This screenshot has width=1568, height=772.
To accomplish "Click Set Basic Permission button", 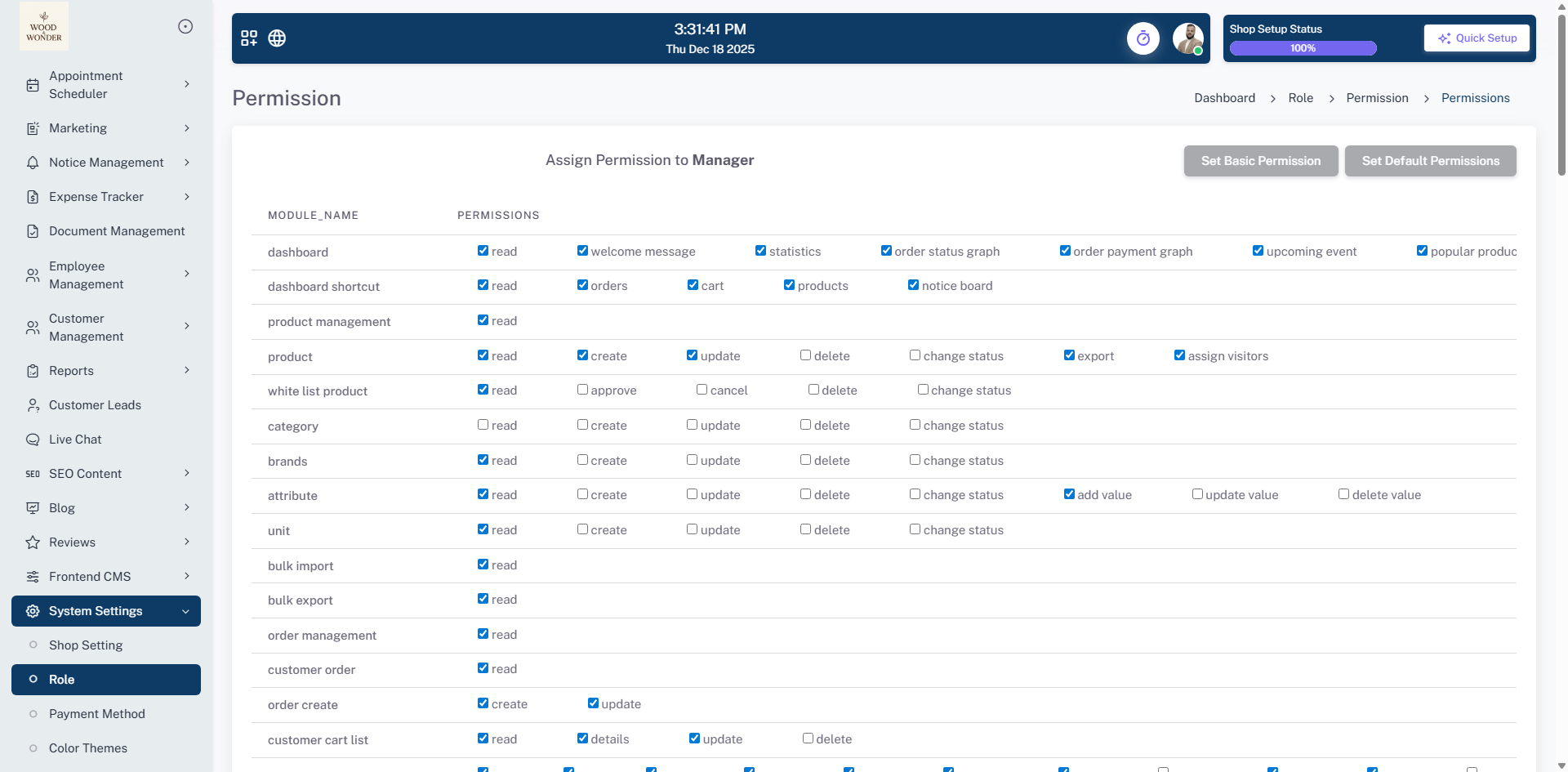I will point(1260,161).
